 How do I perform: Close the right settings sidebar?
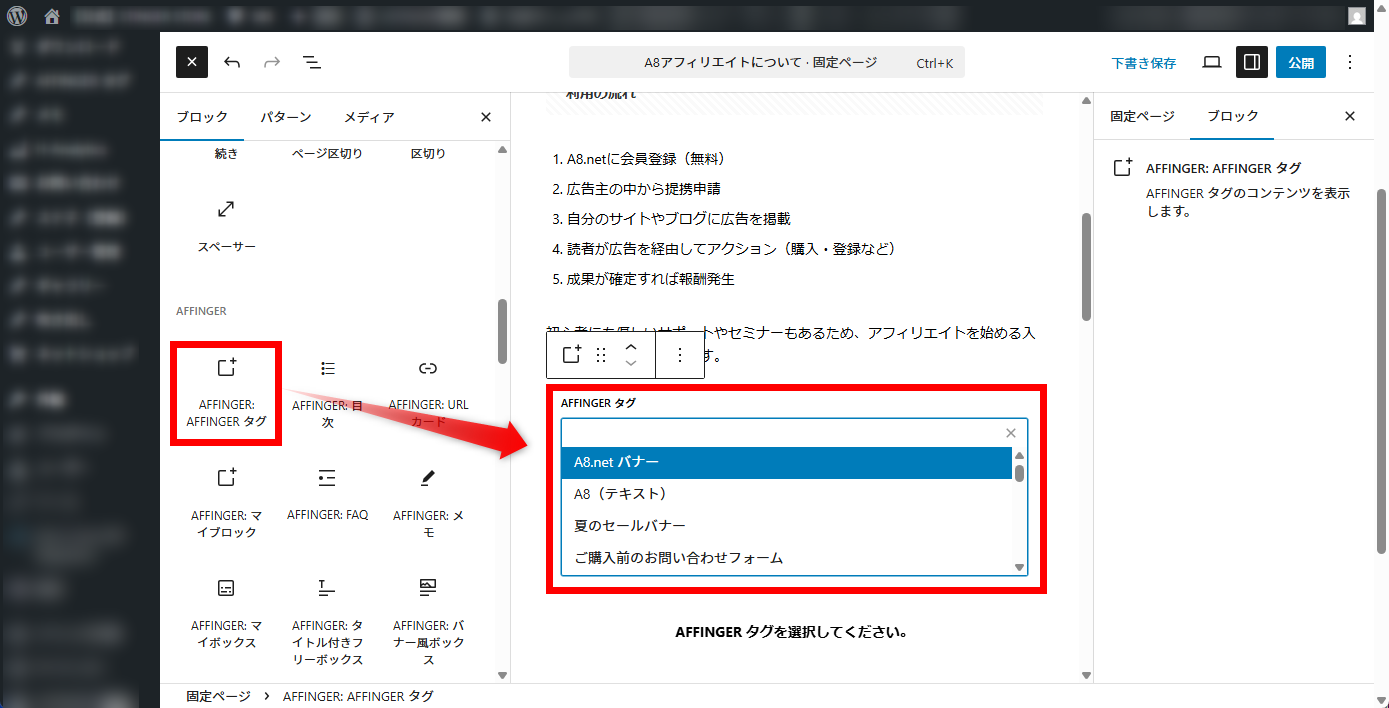(x=1350, y=116)
